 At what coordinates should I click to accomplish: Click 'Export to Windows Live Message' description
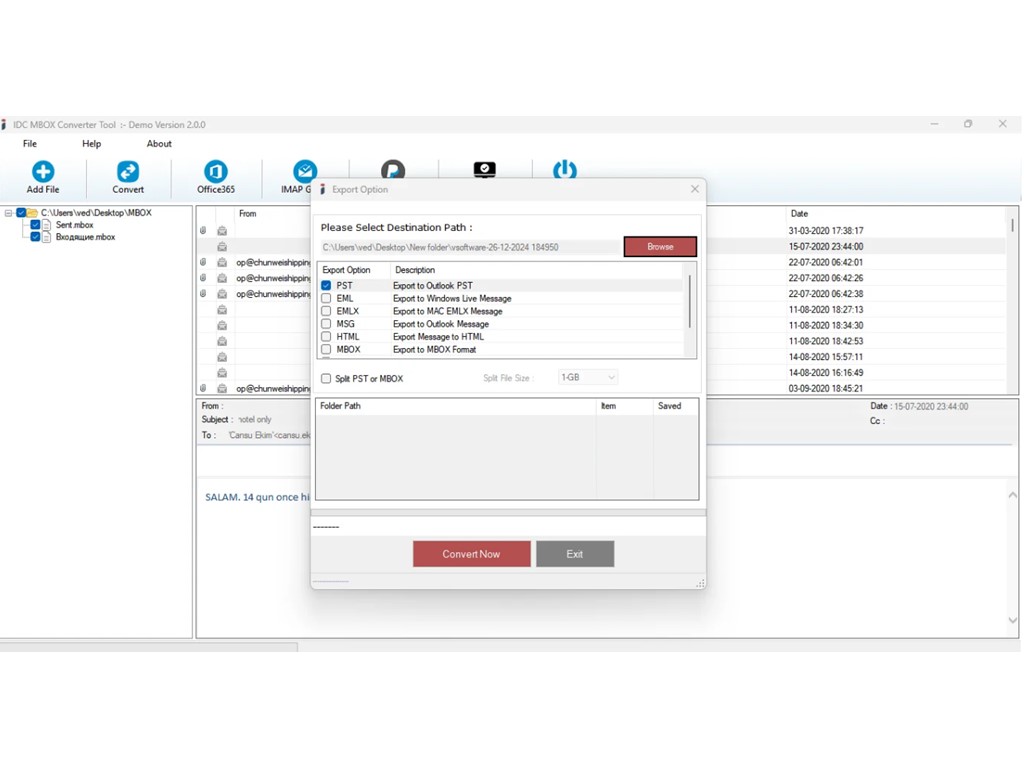pyautogui.click(x=452, y=298)
